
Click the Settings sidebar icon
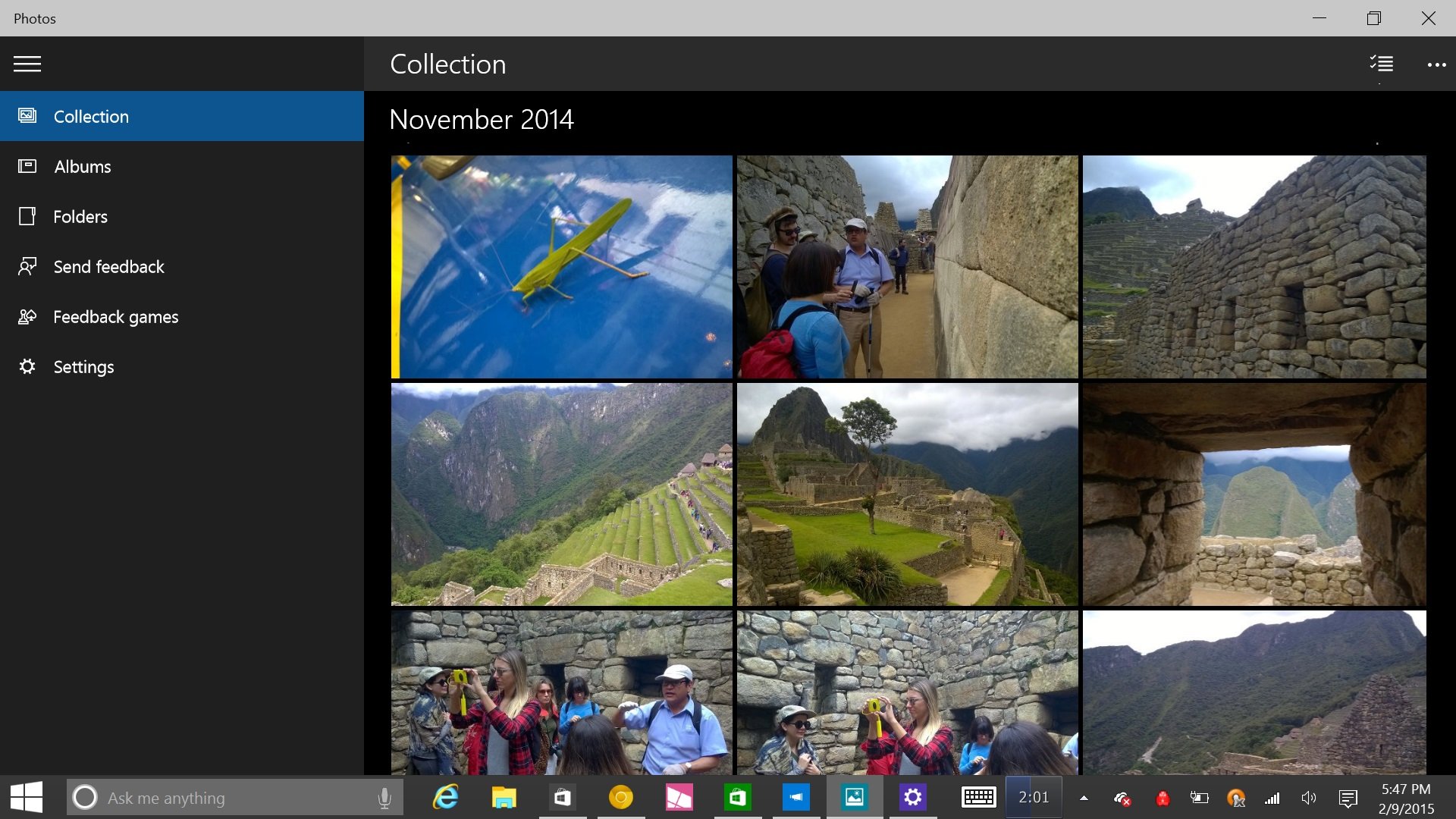coord(27,366)
